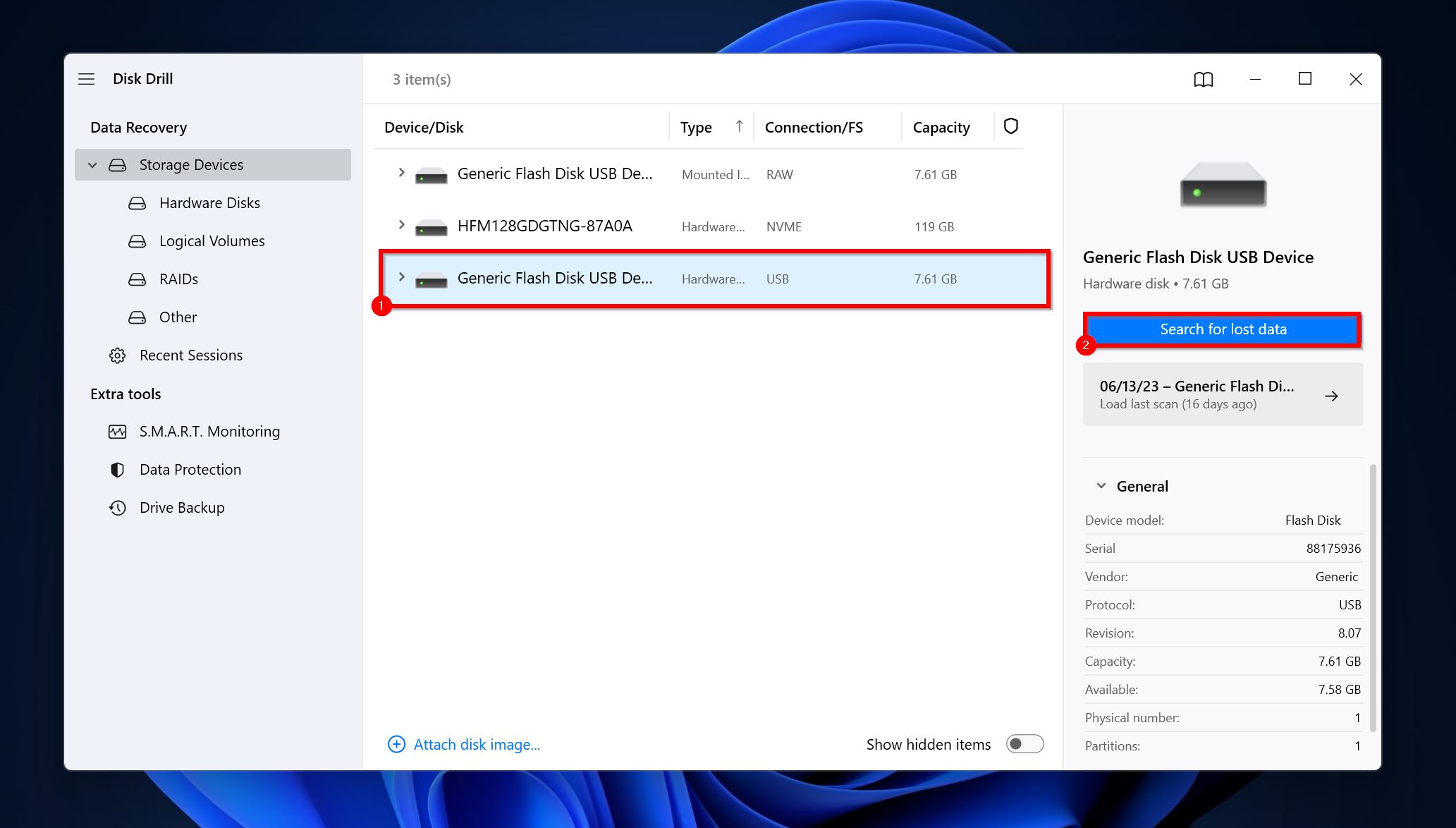
Task: Select Generic Flash Disk USB hardware disk row
Action: coord(714,278)
